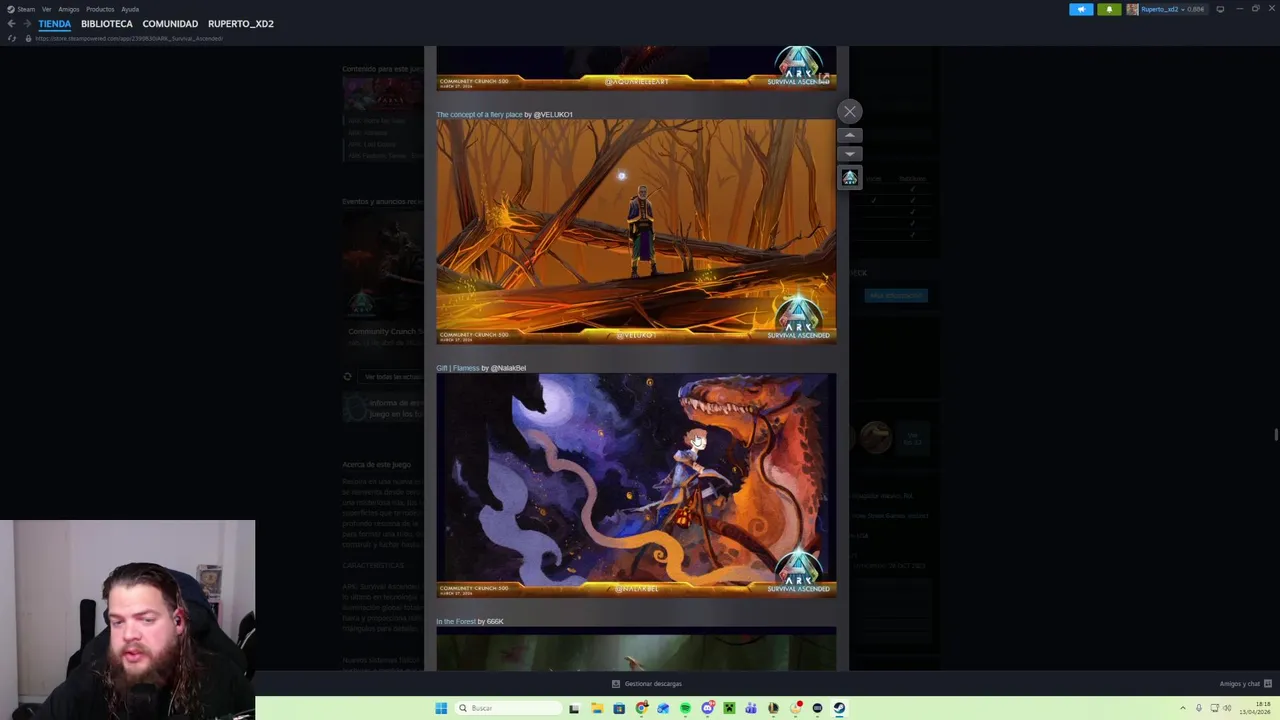Open the RUPERTO_XD2 profile tab
Viewport: 1280px width, 720px height.
(240, 24)
